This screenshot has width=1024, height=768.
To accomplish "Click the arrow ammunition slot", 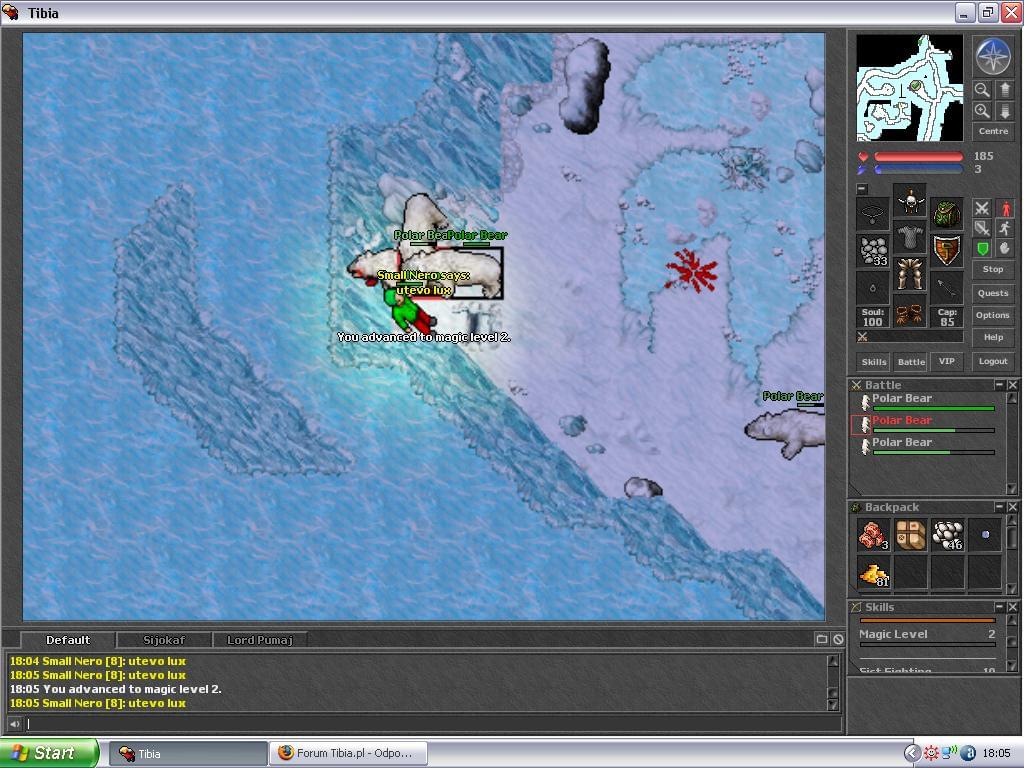I will (x=947, y=288).
